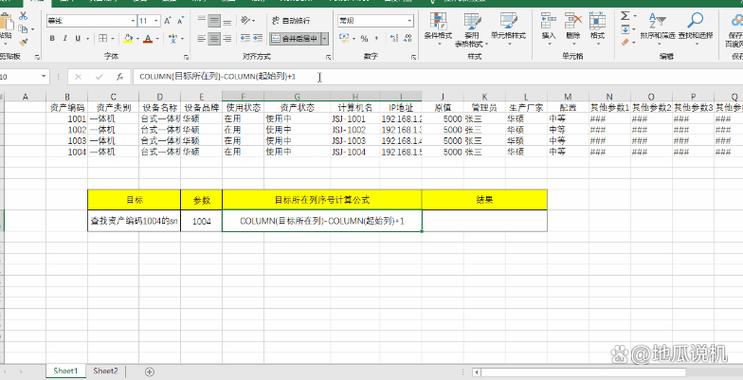This screenshot has width=743, height=380.
Task: Click the horizontal scrollbar left arrow
Action: (x=476, y=372)
